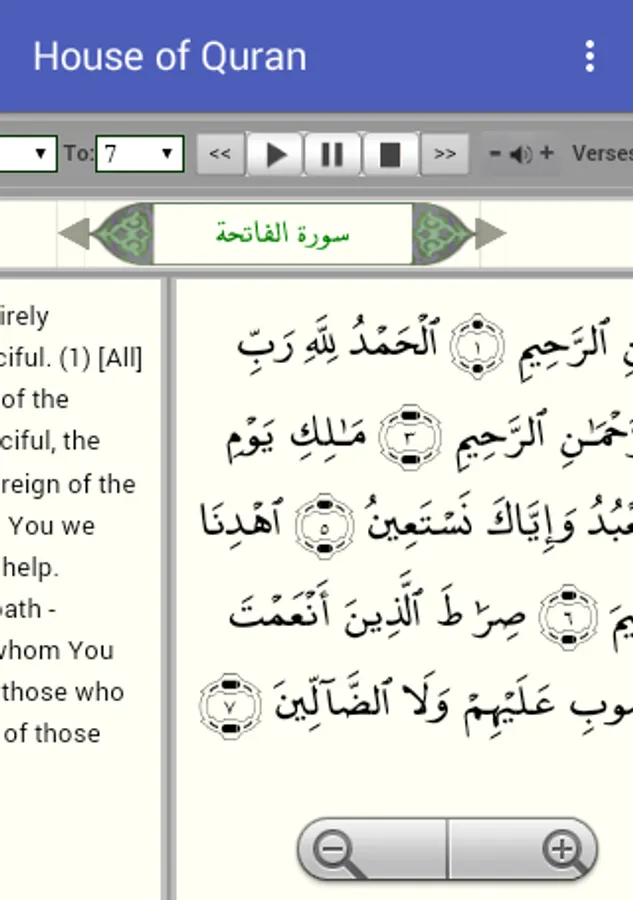Tap verse marker number ٧
The image size is (633, 900).
click(x=230, y=707)
